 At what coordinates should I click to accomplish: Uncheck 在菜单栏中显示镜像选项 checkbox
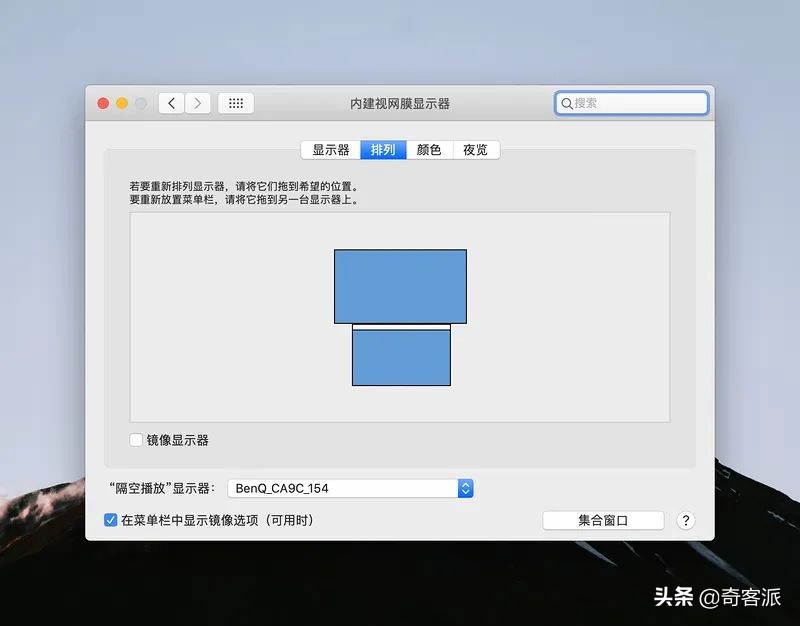pyautogui.click(x=110, y=520)
